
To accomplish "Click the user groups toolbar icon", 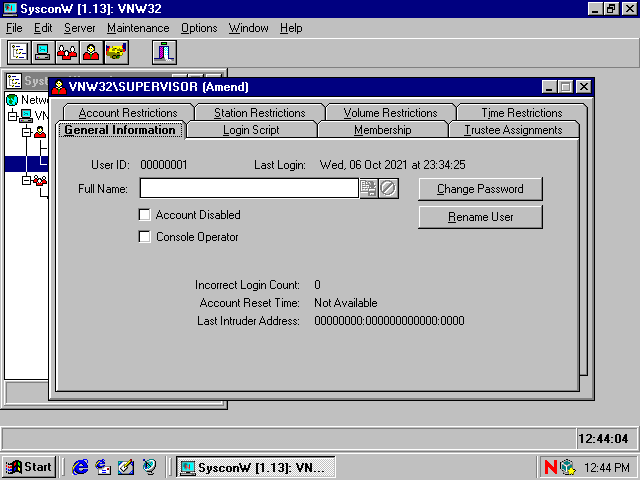I will (x=67, y=52).
